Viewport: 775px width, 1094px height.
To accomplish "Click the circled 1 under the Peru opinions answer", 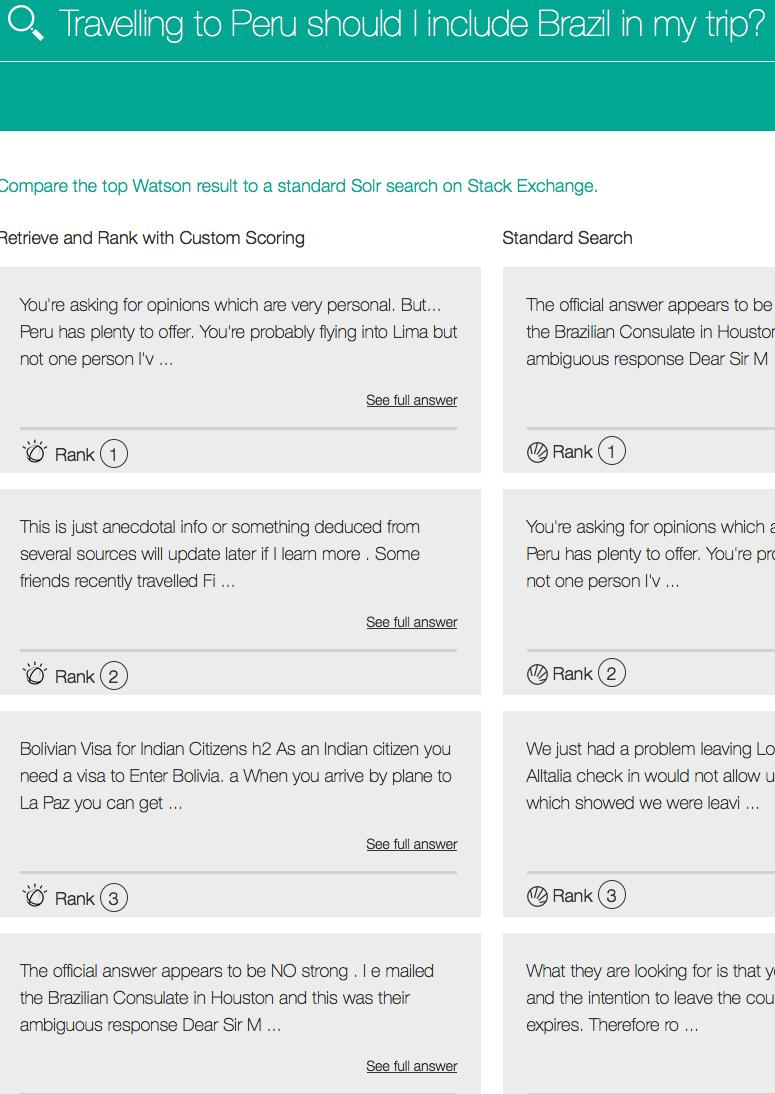I will click(x=114, y=454).
